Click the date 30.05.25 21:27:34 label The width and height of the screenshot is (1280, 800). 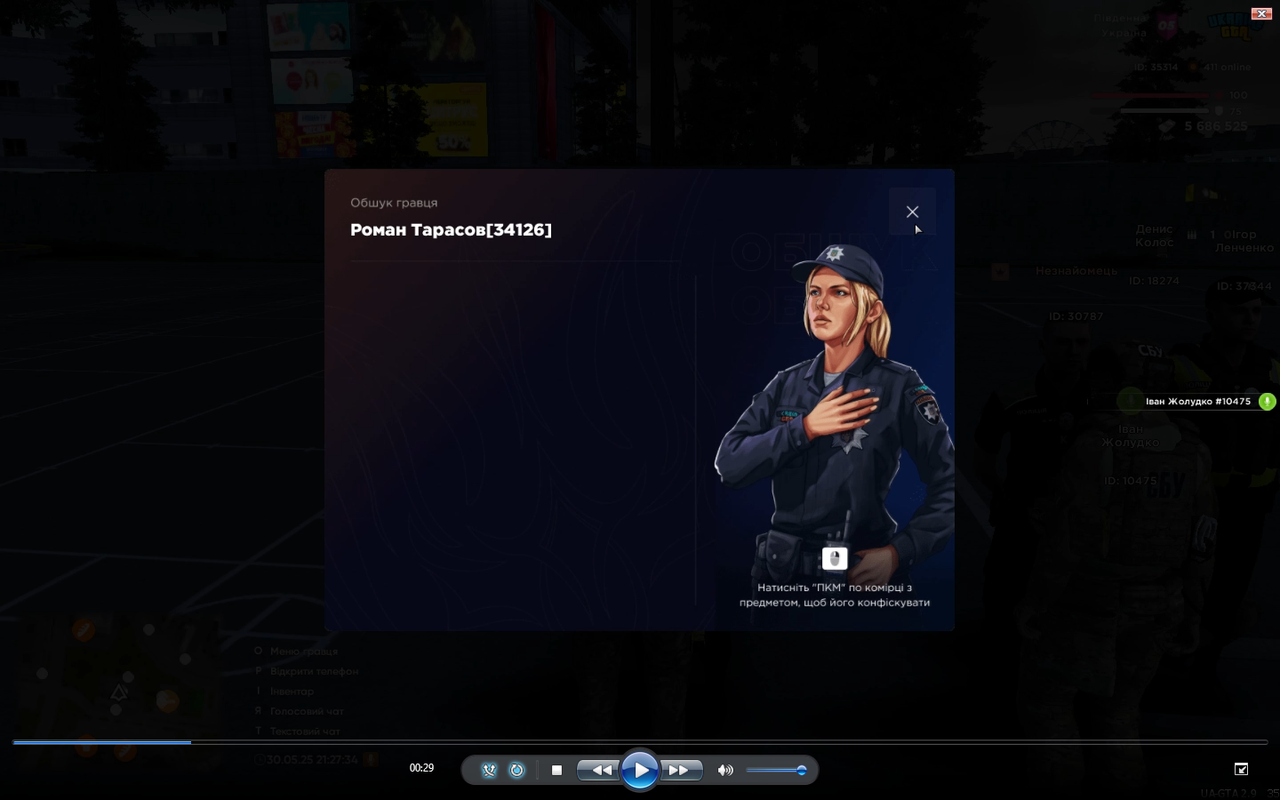coord(312,760)
